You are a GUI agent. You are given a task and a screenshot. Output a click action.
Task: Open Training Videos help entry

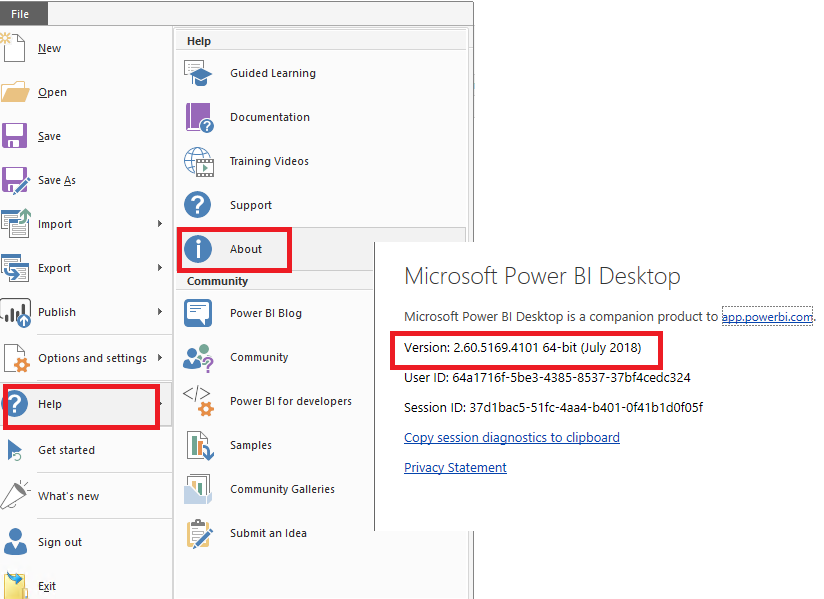[x=269, y=161]
